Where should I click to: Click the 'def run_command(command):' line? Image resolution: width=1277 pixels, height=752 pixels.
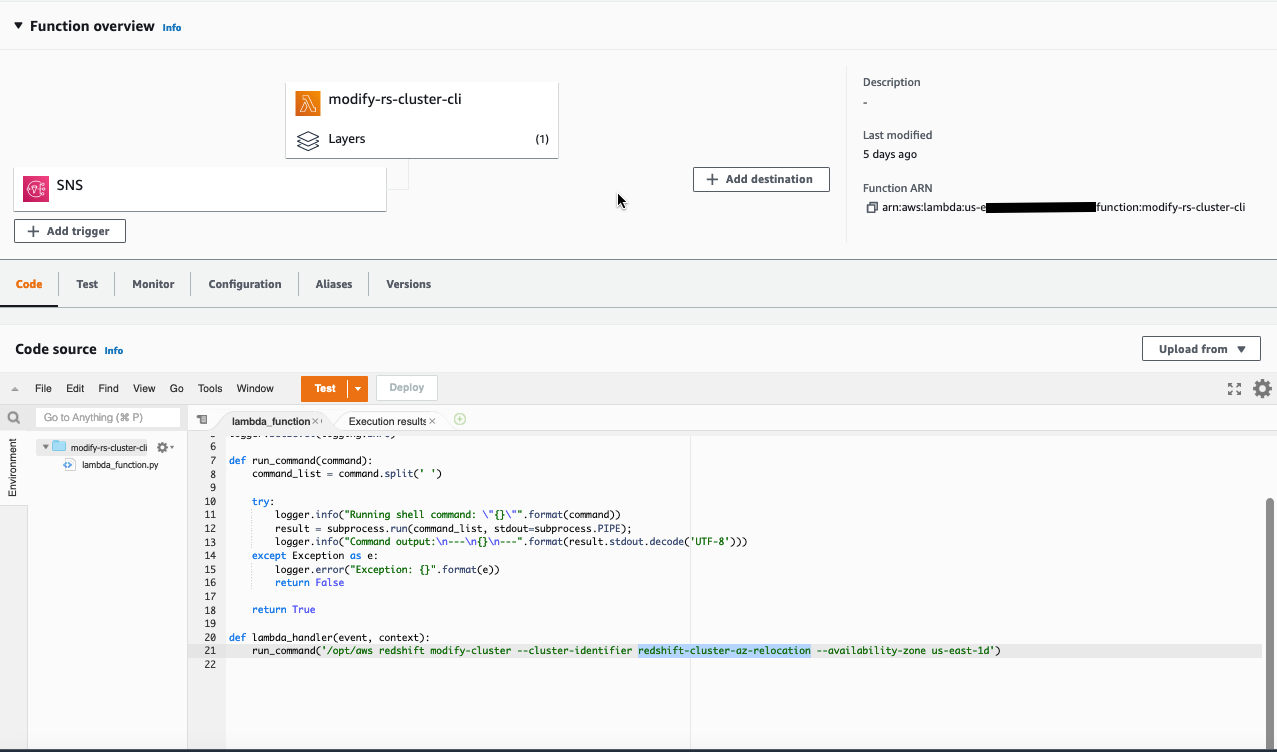coord(300,461)
